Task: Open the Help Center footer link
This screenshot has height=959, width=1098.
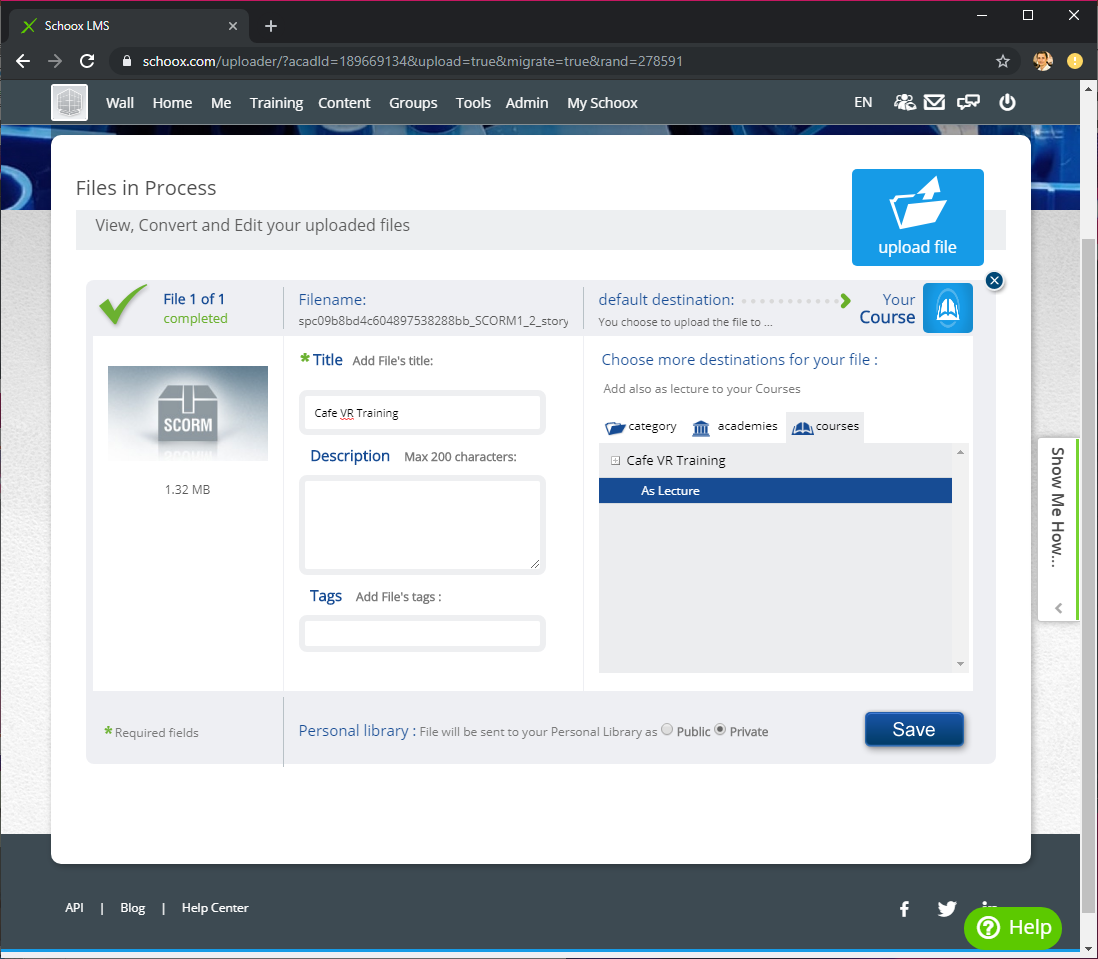Action: (x=215, y=908)
